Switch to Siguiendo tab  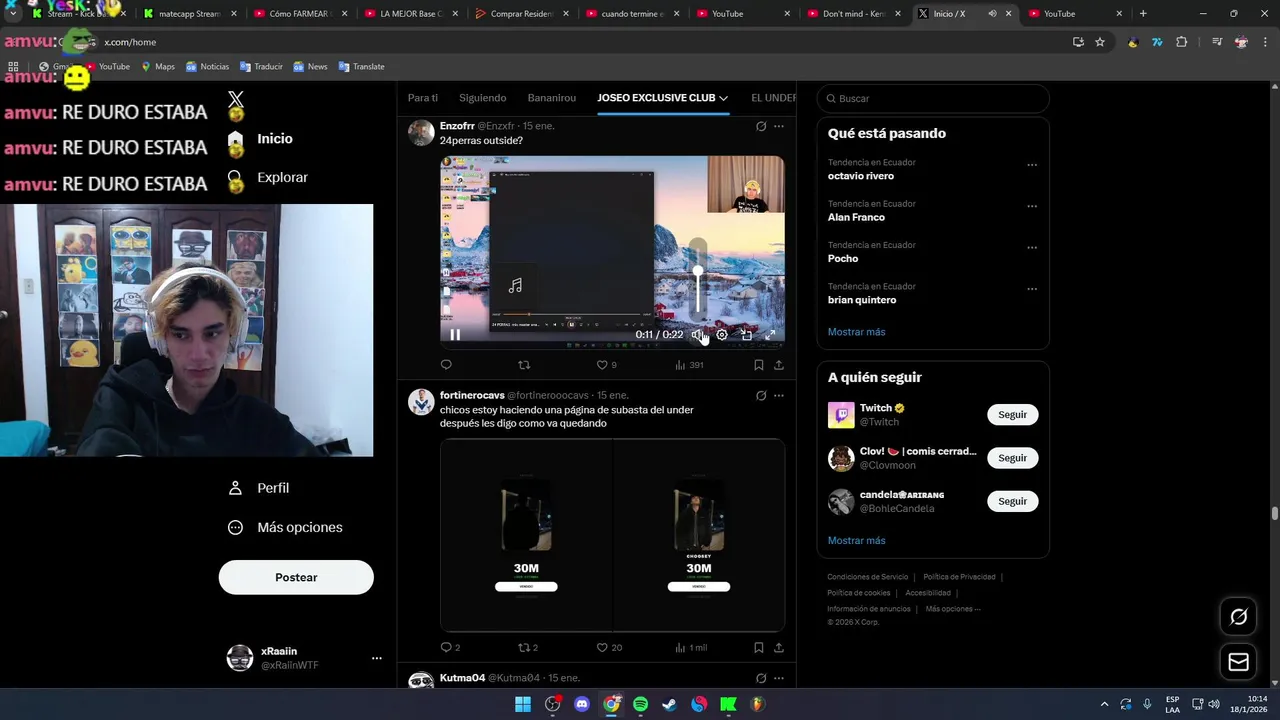click(483, 98)
